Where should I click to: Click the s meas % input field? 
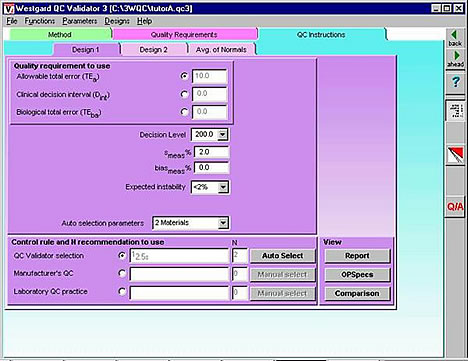212,152
